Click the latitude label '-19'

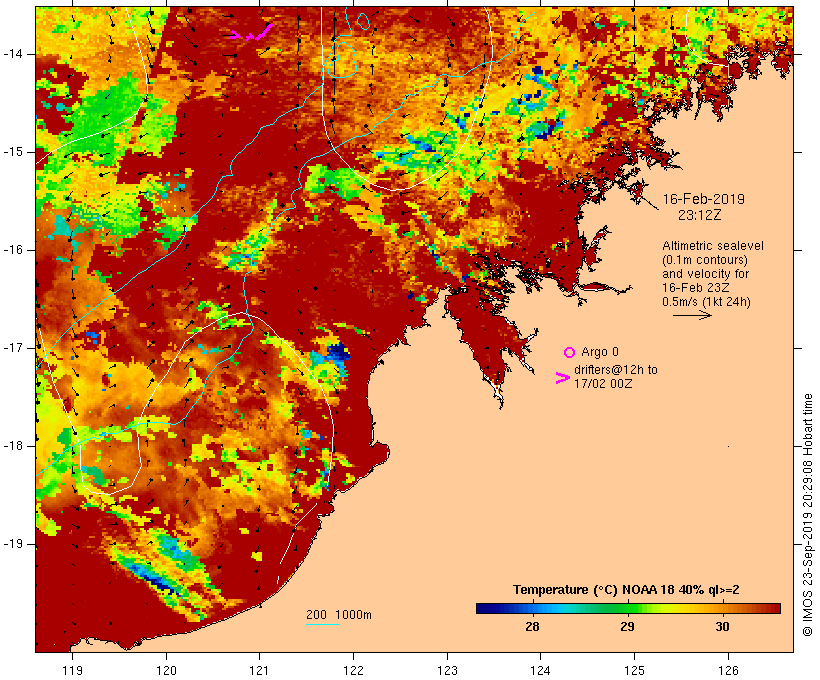point(12,544)
